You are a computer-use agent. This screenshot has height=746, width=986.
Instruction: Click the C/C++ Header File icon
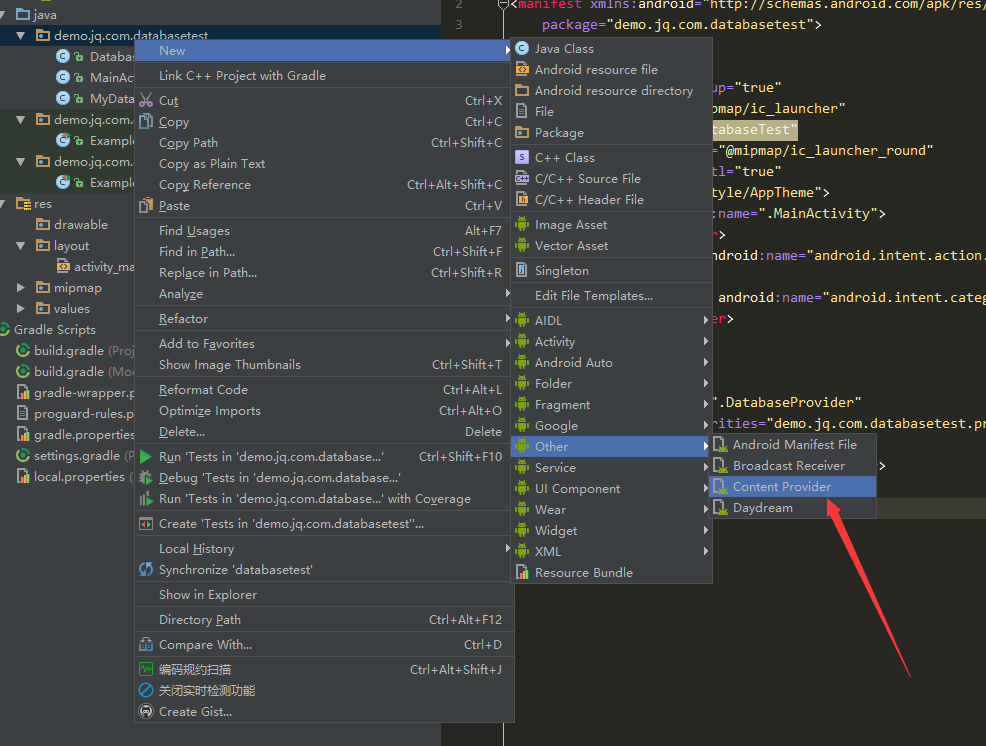pyautogui.click(x=521, y=199)
